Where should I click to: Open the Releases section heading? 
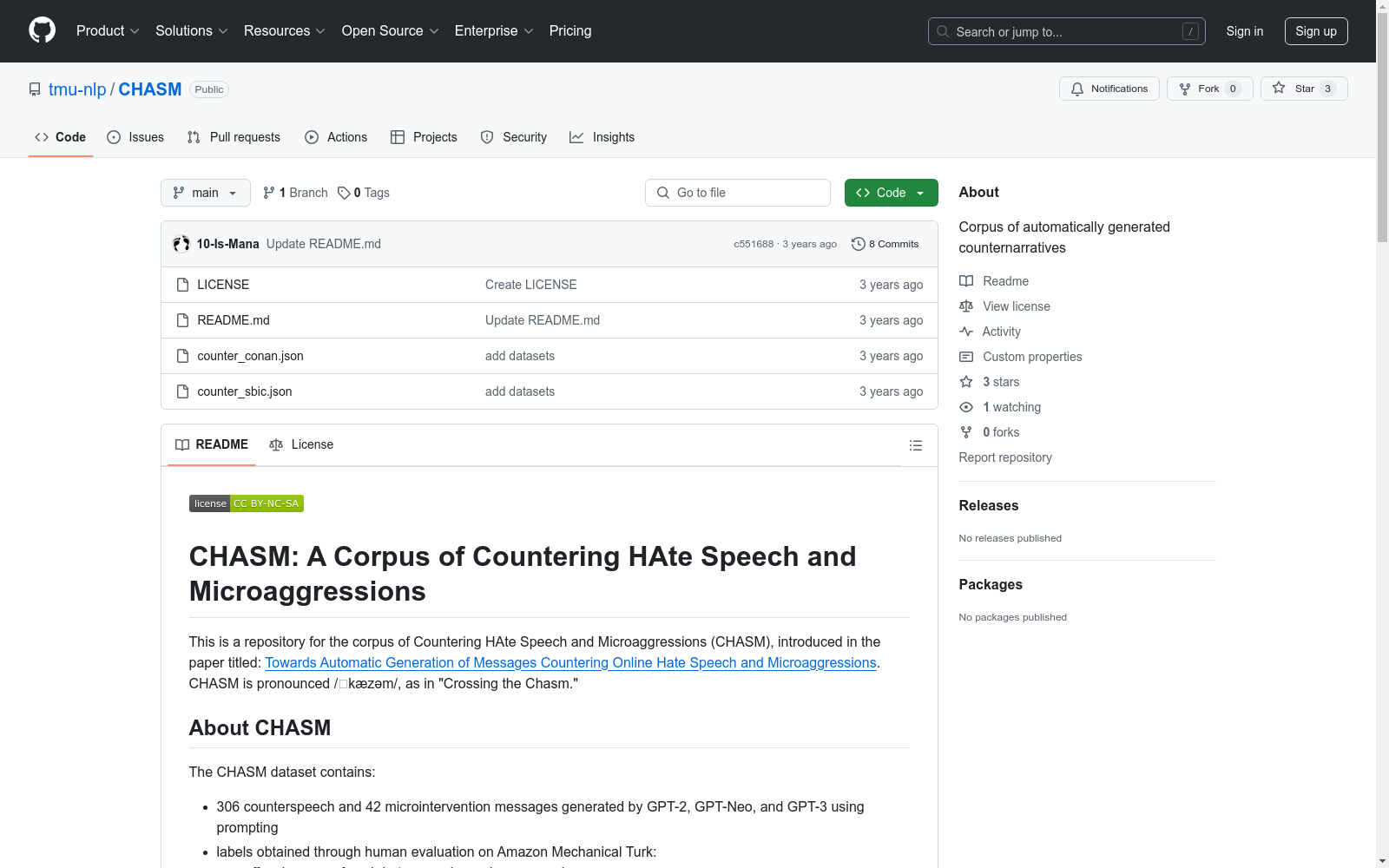click(989, 505)
